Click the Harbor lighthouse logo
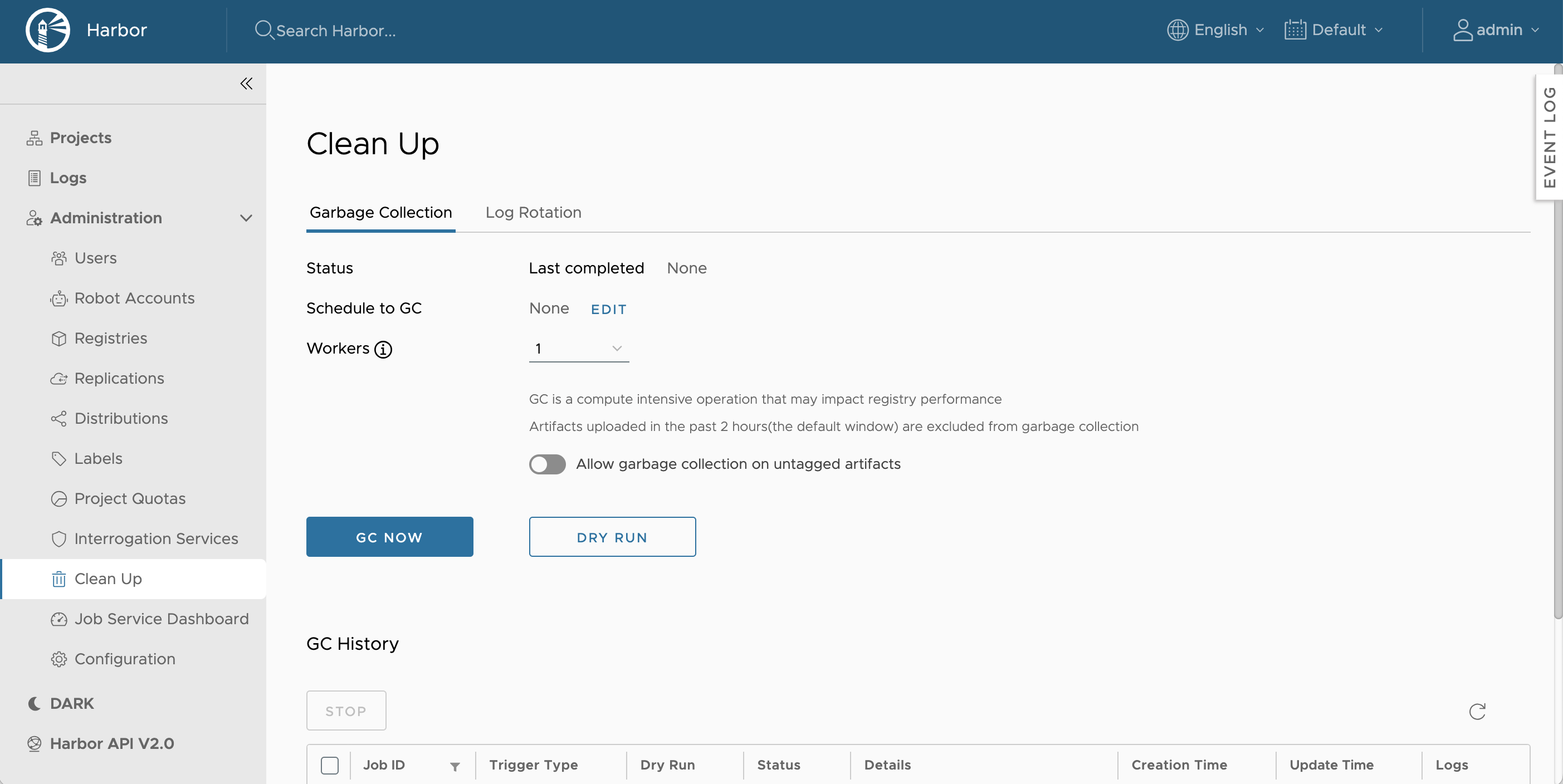Image resolution: width=1563 pixels, height=784 pixels. [48, 30]
